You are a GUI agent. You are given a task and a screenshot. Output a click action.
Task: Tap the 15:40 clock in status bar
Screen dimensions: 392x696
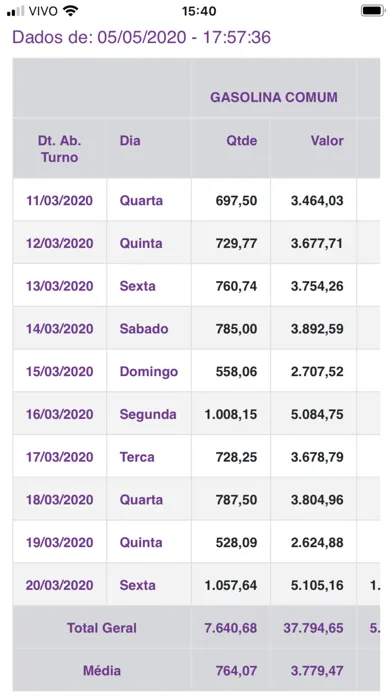point(199,11)
